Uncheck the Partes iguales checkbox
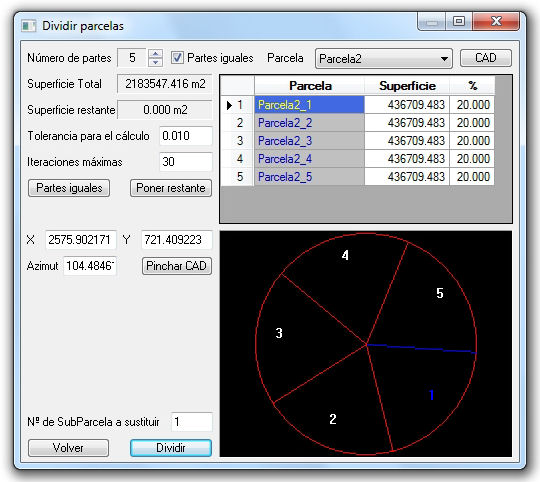 point(177,57)
